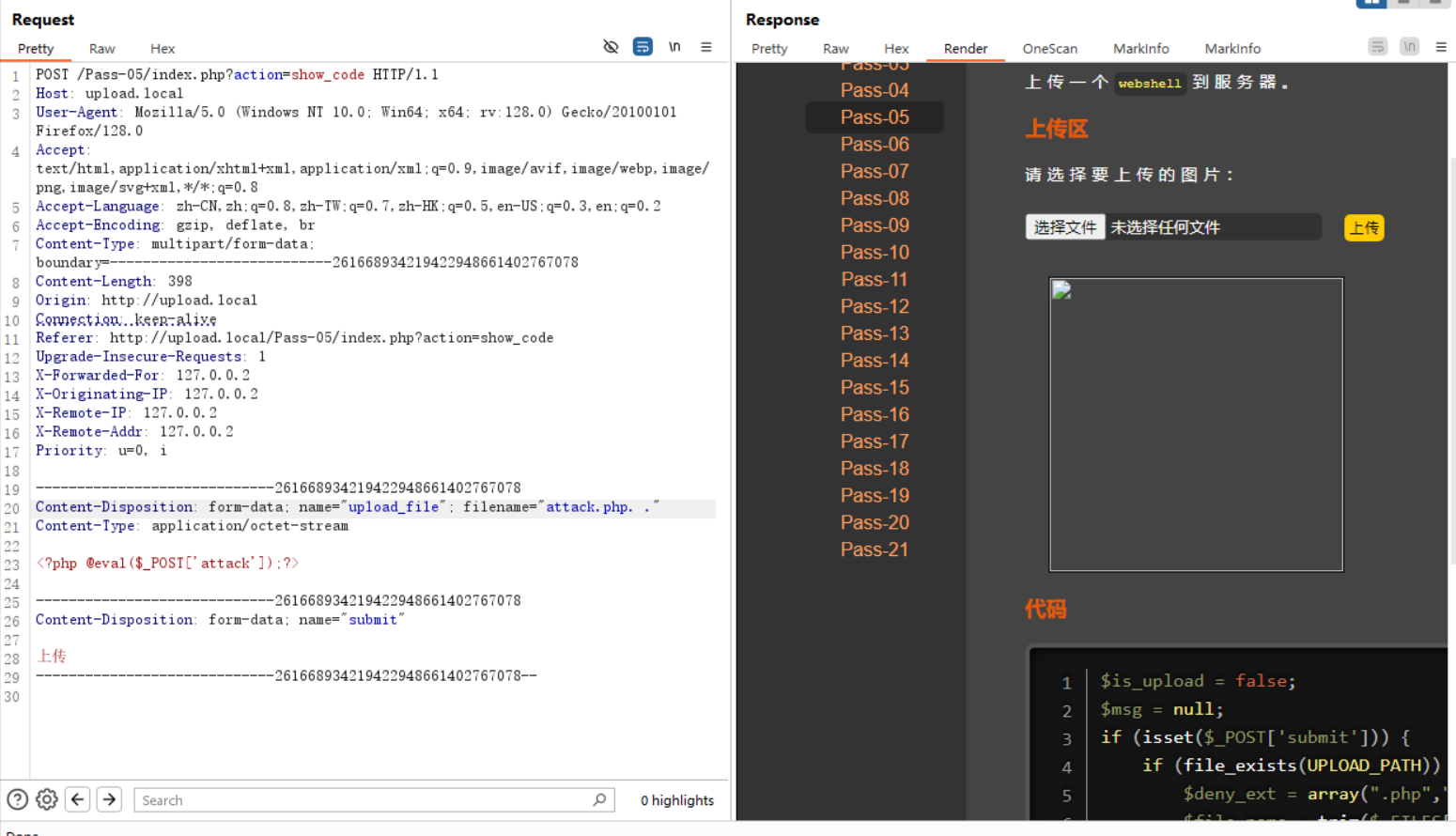Go to previous search match
1456x836 pixels.
(x=78, y=799)
